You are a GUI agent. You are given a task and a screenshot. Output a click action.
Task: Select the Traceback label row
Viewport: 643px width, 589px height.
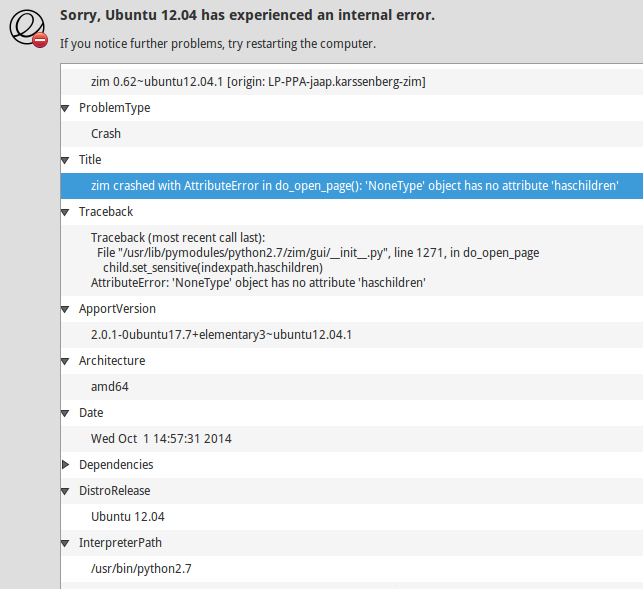click(352, 212)
